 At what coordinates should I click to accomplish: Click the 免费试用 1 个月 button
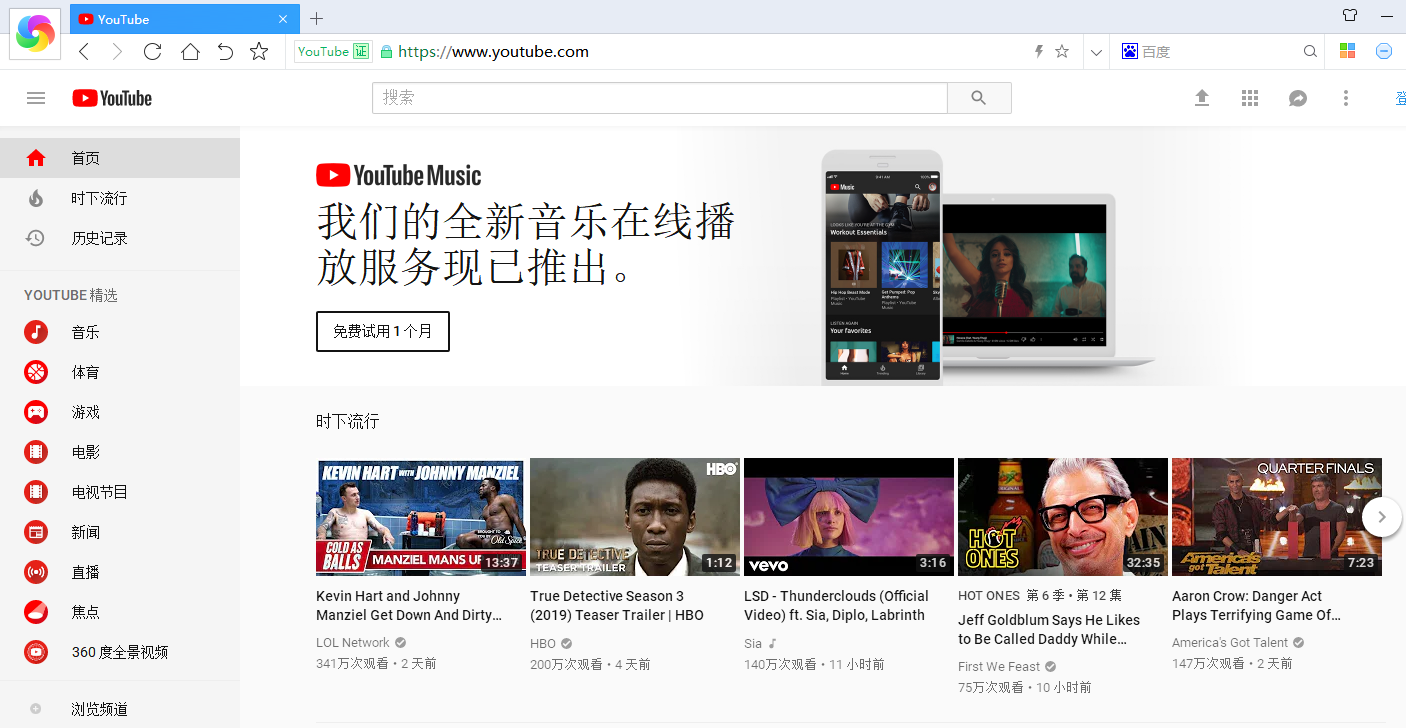click(x=383, y=331)
